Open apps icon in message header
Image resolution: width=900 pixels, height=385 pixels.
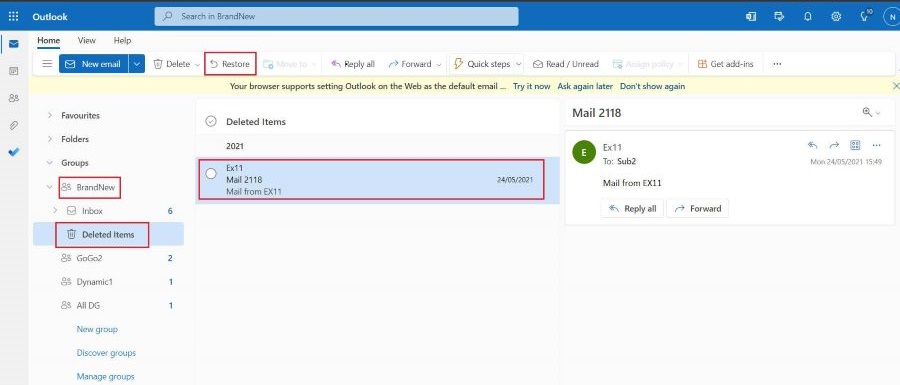[855, 145]
